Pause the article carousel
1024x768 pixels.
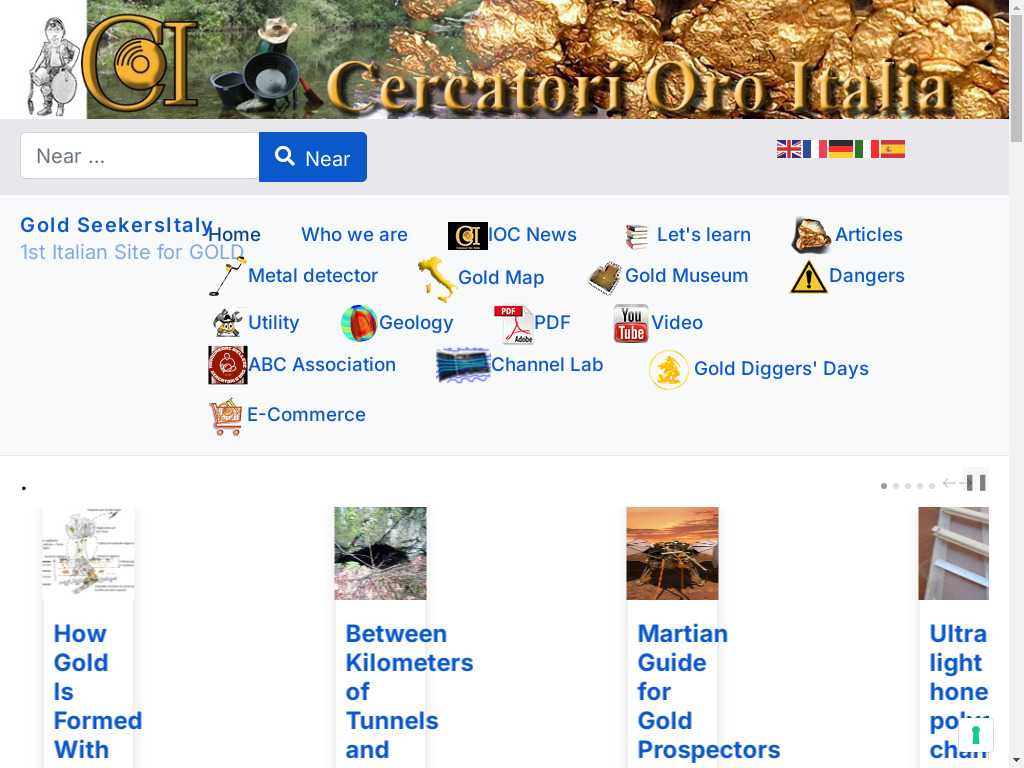coord(976,483)
